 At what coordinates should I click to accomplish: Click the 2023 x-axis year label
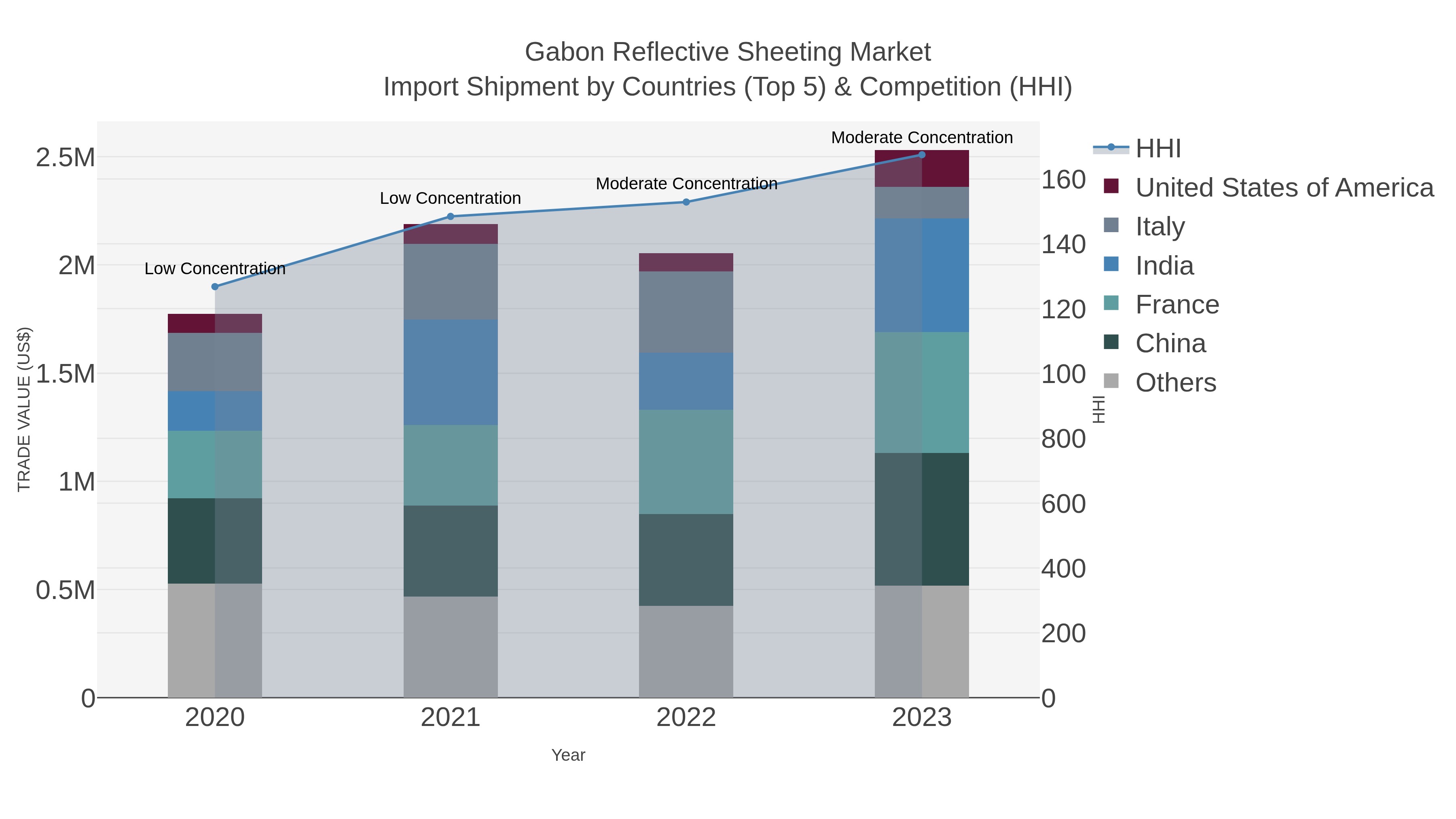point(922,718)
